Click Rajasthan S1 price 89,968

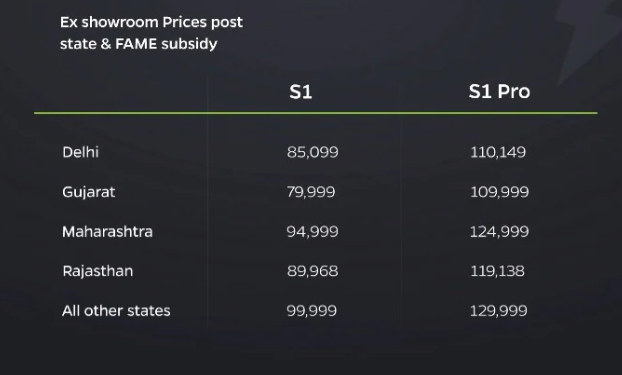tap(313, 271)
